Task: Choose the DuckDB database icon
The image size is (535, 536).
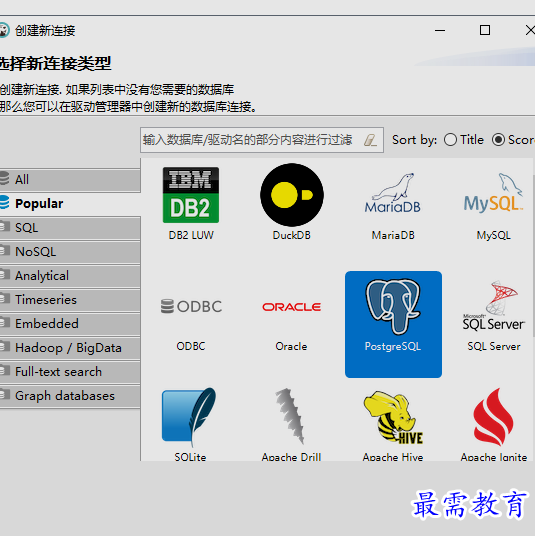Action: pos(292,195)
